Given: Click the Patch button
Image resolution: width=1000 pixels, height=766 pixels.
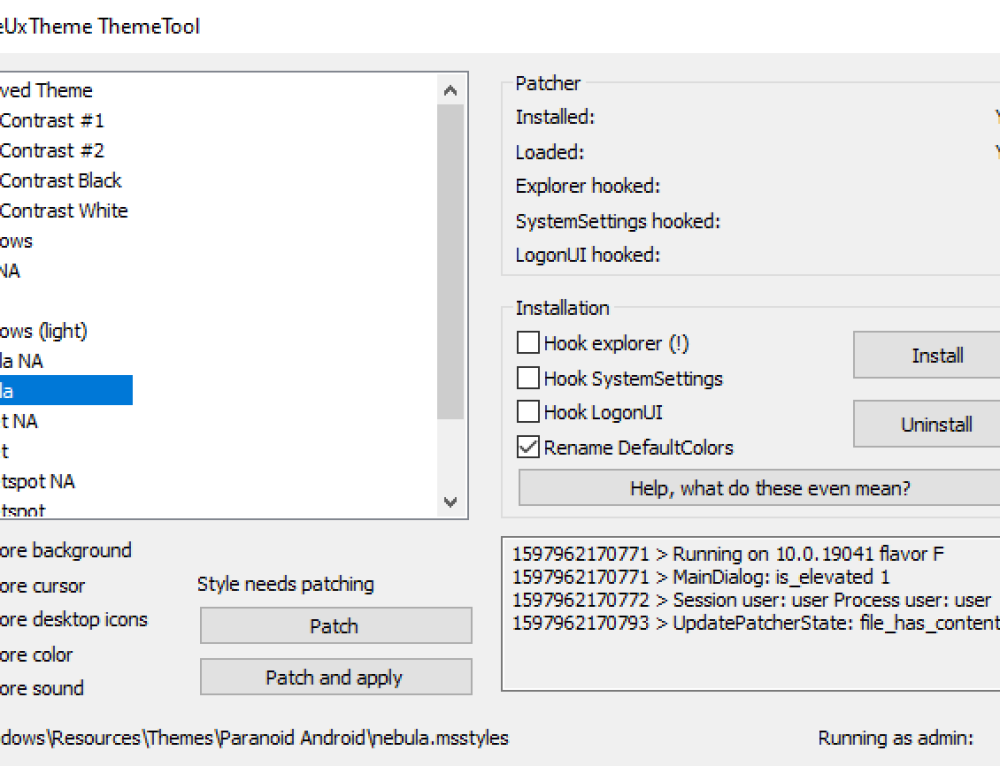Looking at the screenshot, I should click(335, 626).
